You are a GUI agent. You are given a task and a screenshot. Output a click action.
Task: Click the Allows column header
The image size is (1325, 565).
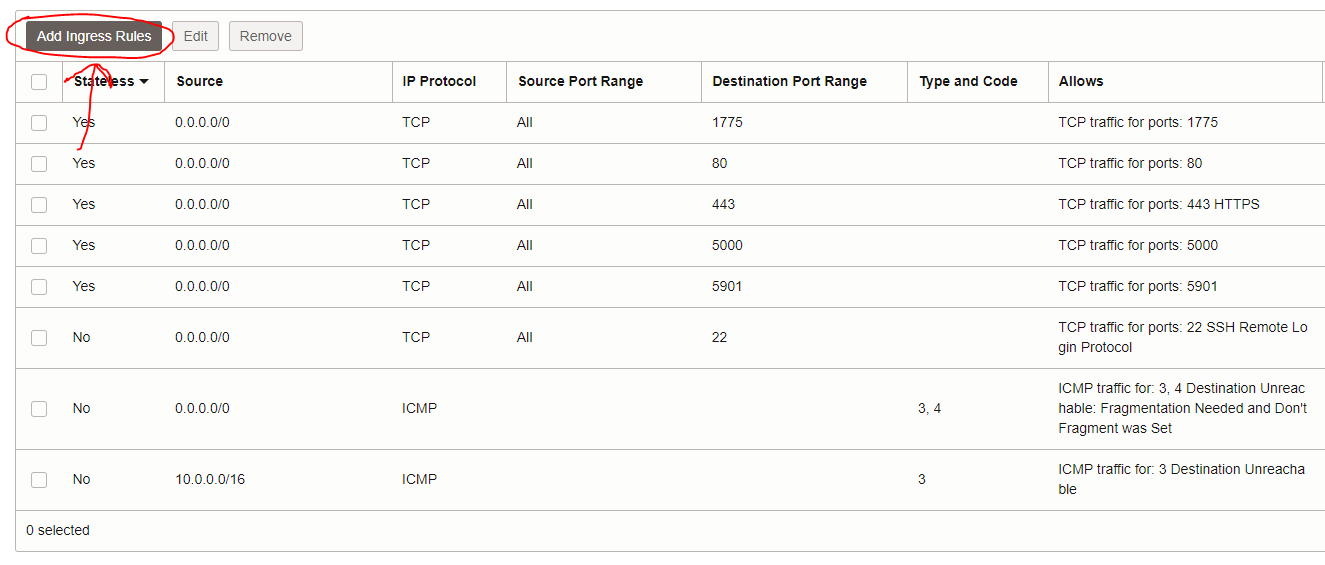(1081, 81)
